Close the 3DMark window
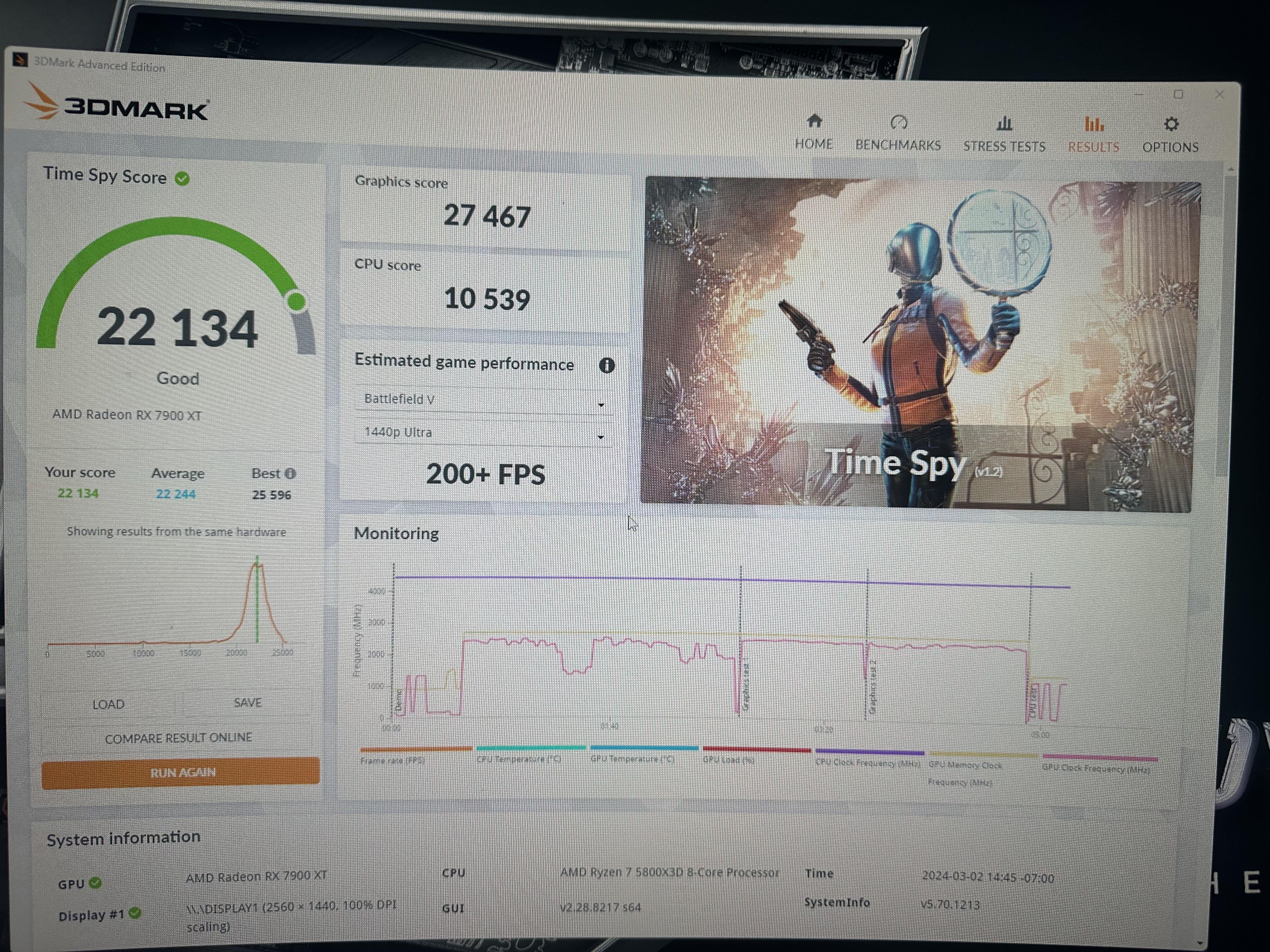 pos(1220,95)
